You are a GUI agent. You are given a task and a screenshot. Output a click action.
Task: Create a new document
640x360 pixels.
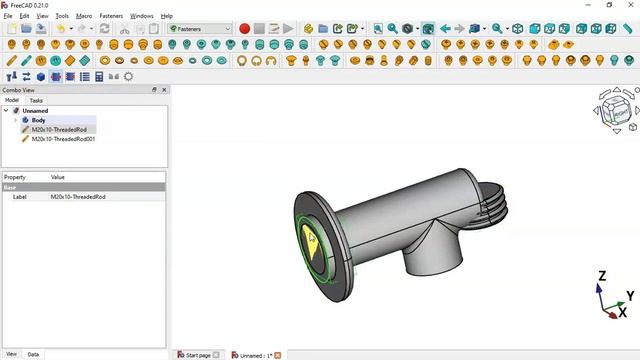(12, 29)
